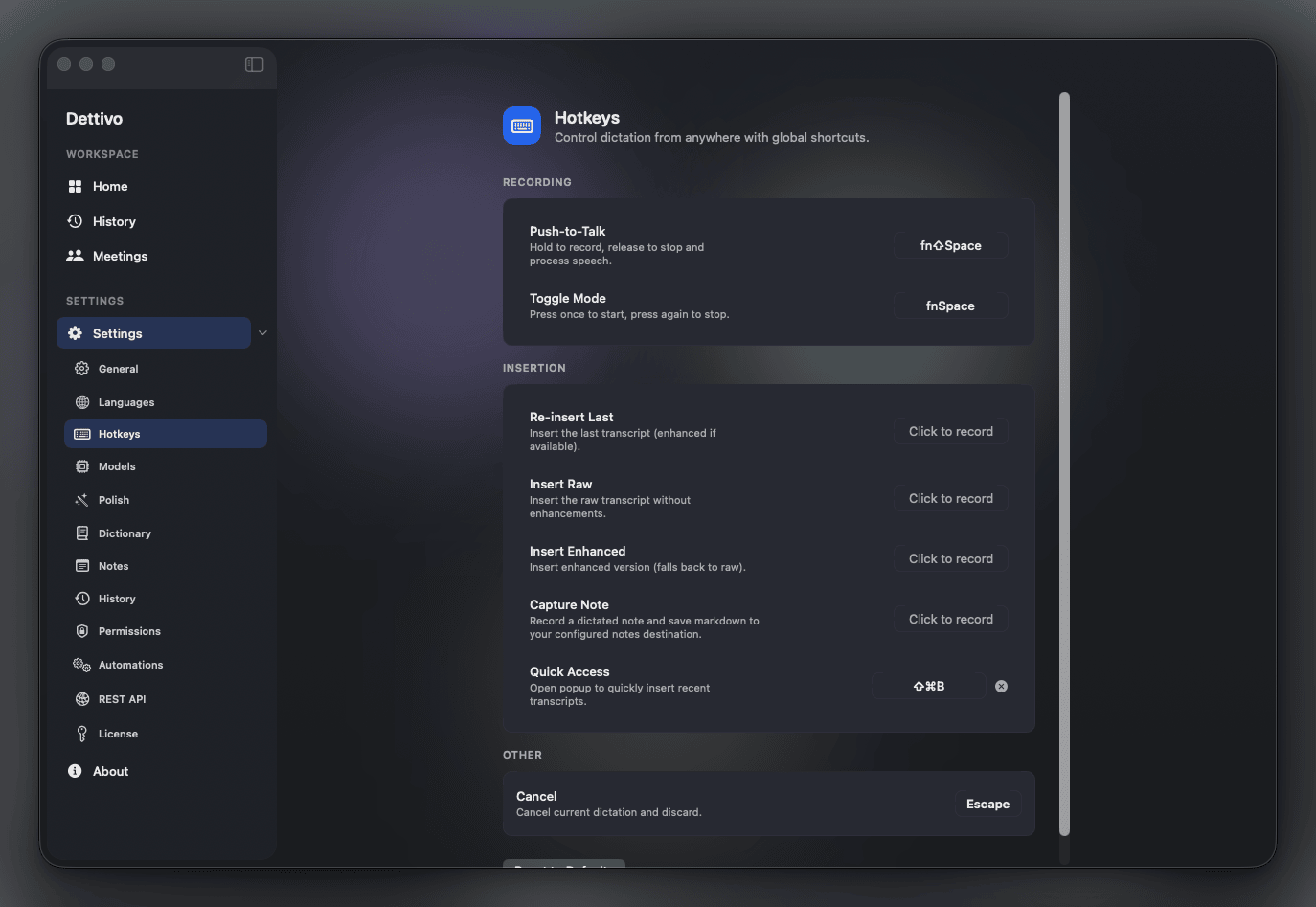The image size is (1316, 907).
Task: Change the Cancel Escape shortcut
Action: 987,804
